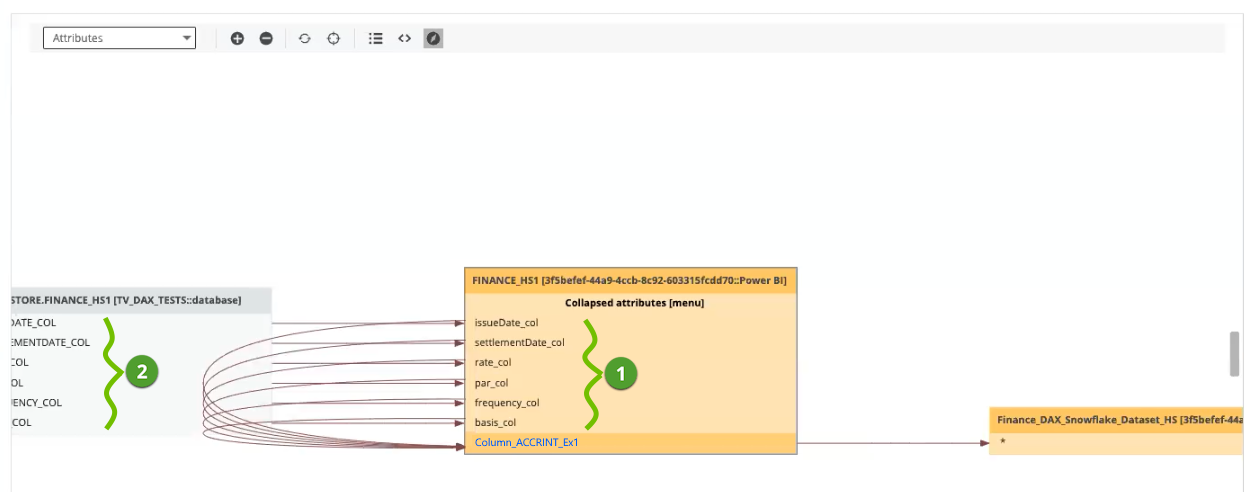Image resolution: width=1244 pixels, height=492 pixels.
Task: Select the frequency_col attribute
Action: point(507,402)
